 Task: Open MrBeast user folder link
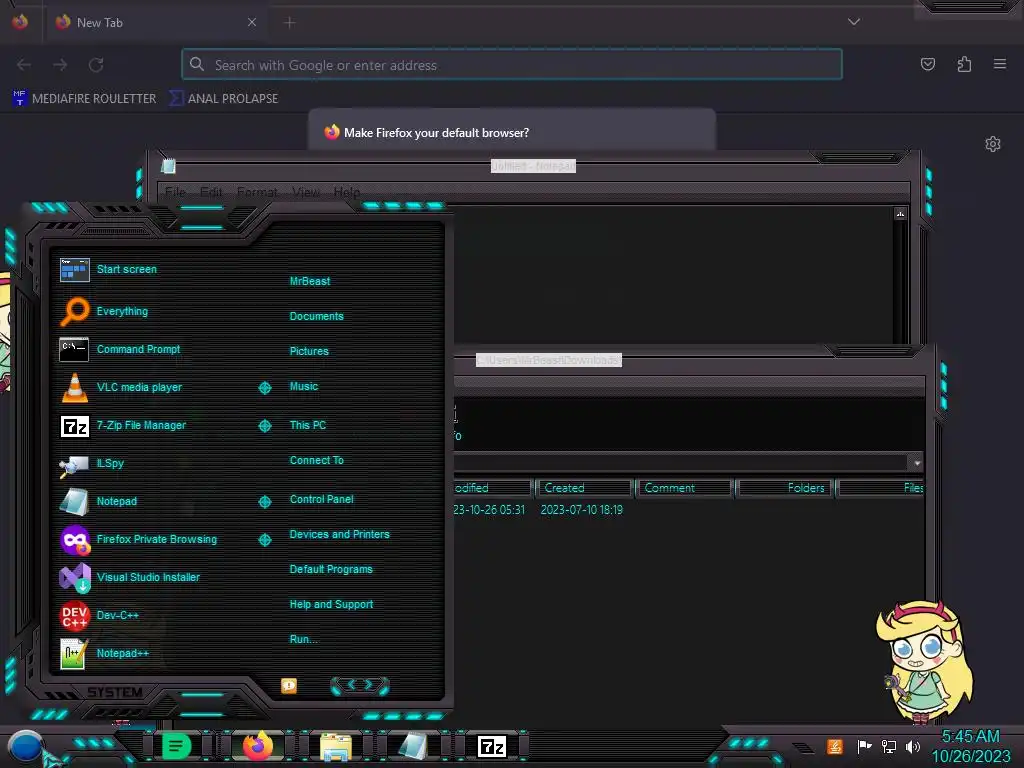click(x=310, y=281)
